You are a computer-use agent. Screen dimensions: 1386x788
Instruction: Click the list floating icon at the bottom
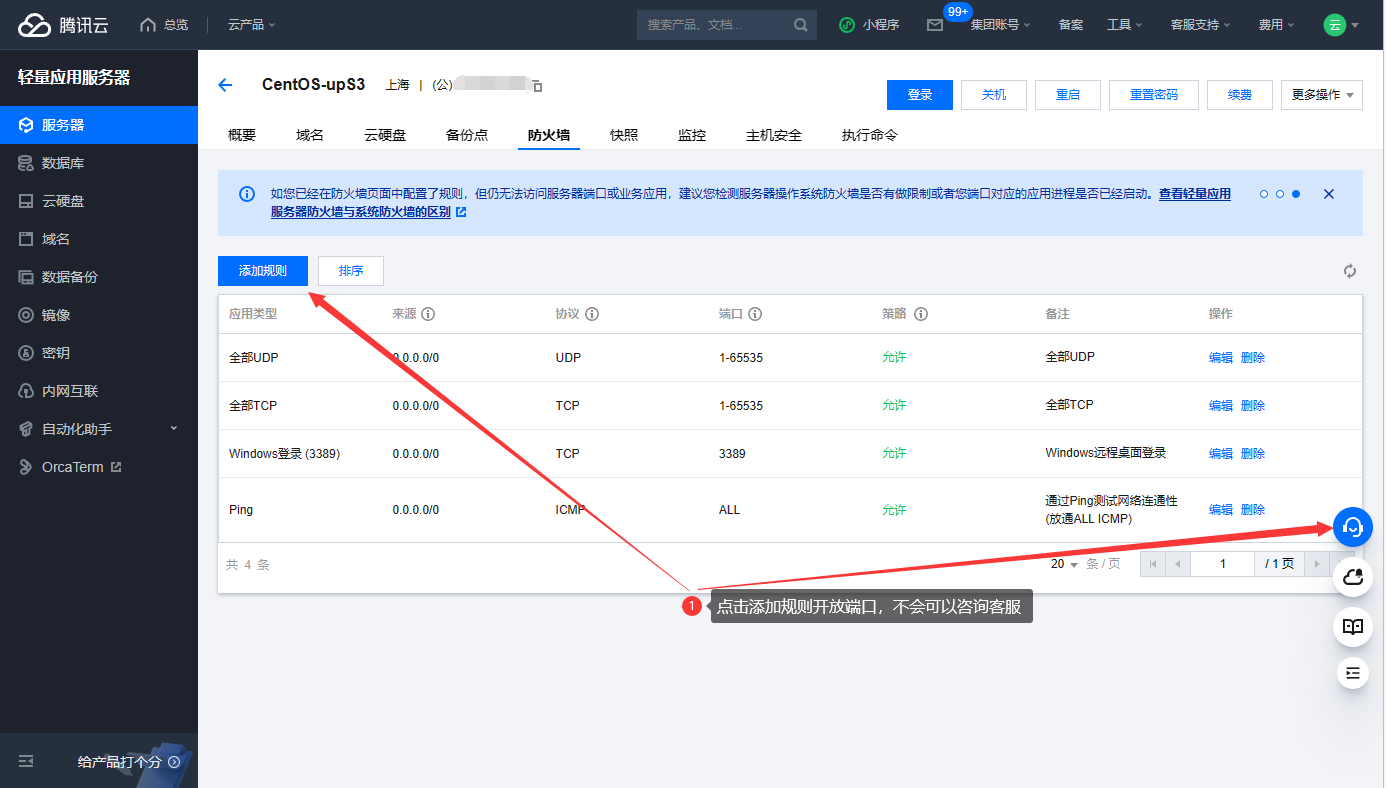[x=1353, y=673]
